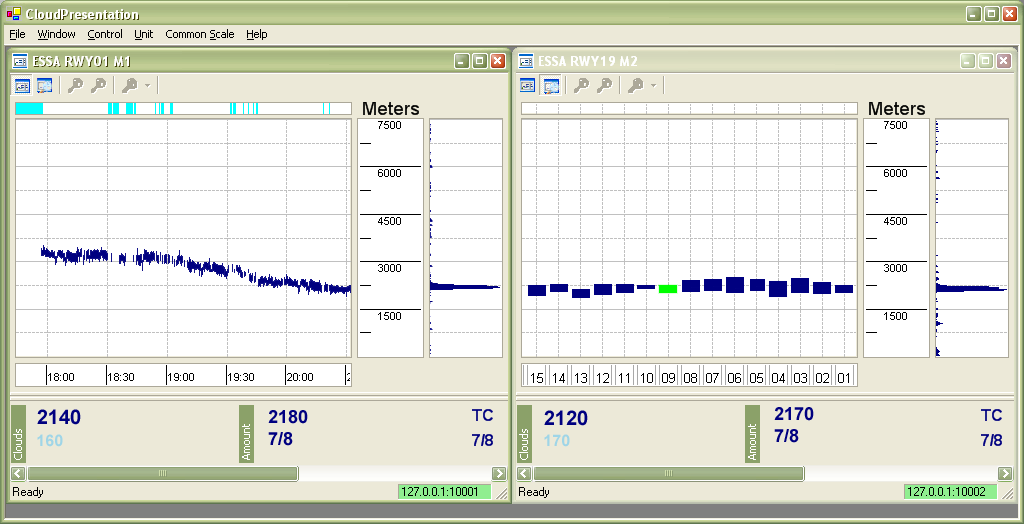1024x524 pixels.
Task: Click the TC label in RWY19 M2 window
Action: (991, 416)
